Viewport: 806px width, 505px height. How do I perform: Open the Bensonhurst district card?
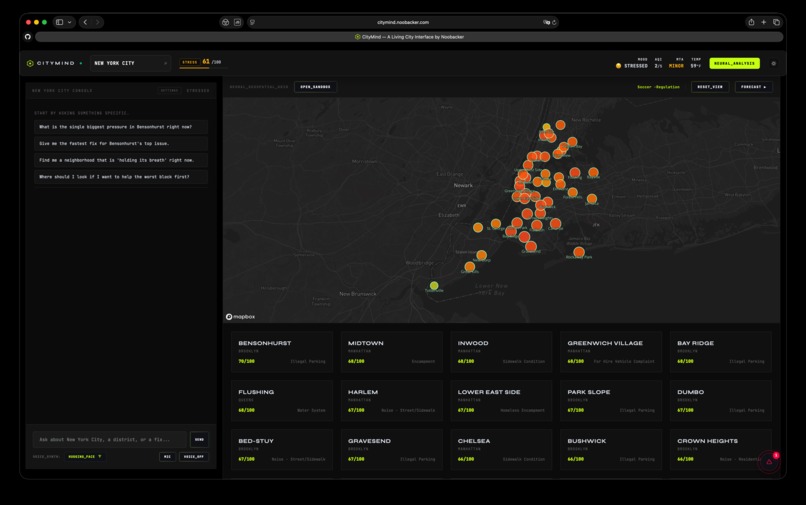point(282,352)
